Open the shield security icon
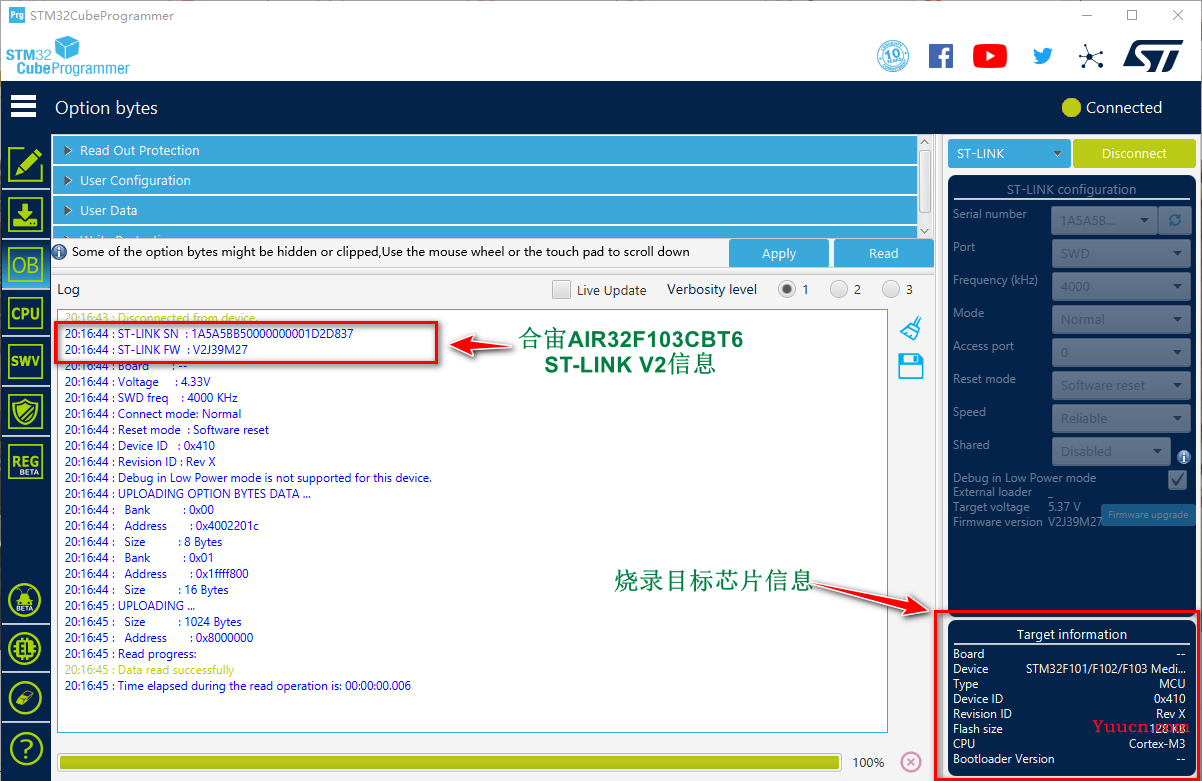The width and height of the screenshot is (1202, 781). [25, 411]
